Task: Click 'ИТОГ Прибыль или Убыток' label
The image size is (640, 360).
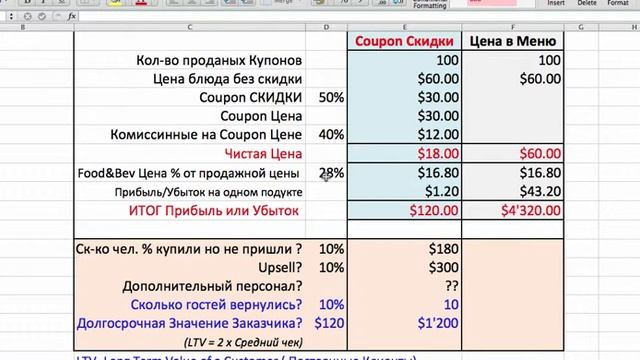Action: coord(213,211)
